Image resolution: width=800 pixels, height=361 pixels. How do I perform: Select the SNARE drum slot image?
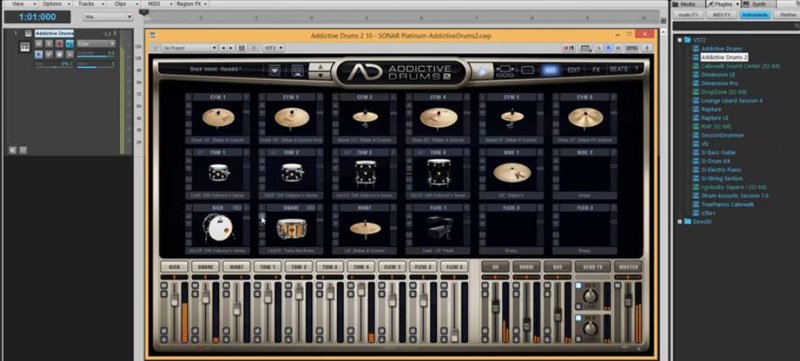click(x=291, y=228)
